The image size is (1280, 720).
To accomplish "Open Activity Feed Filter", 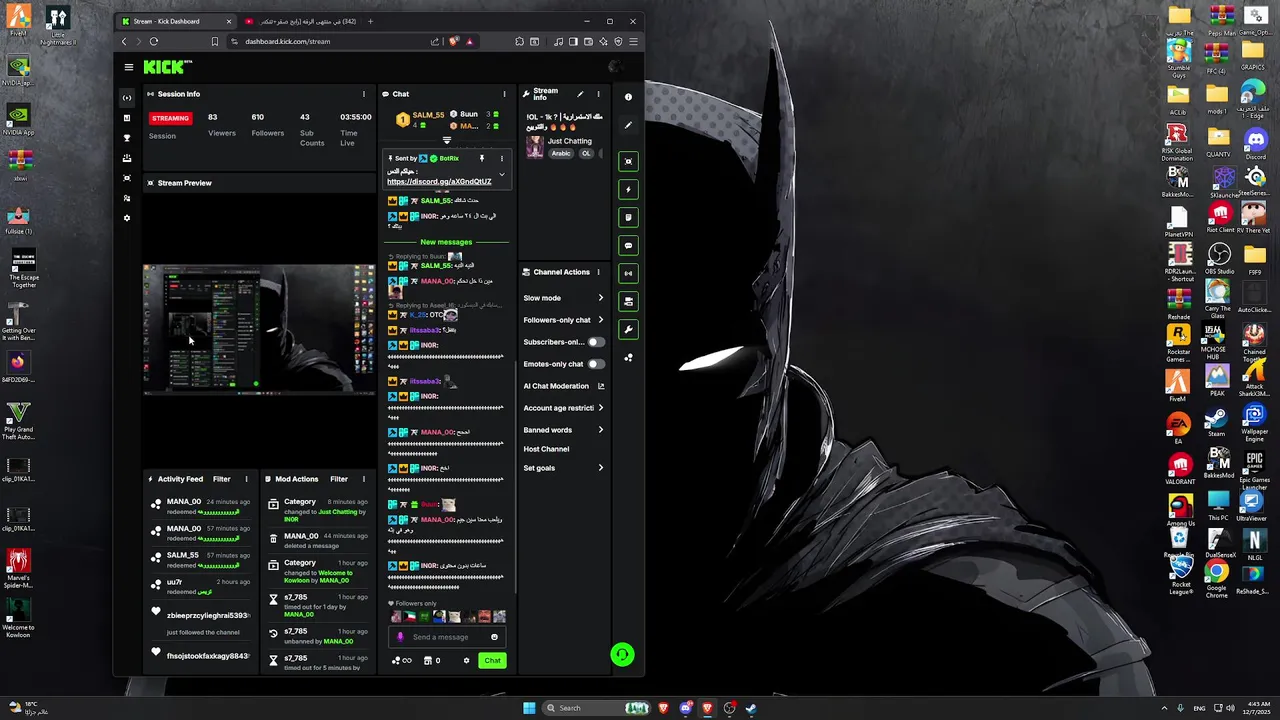I will click(221, 479).
